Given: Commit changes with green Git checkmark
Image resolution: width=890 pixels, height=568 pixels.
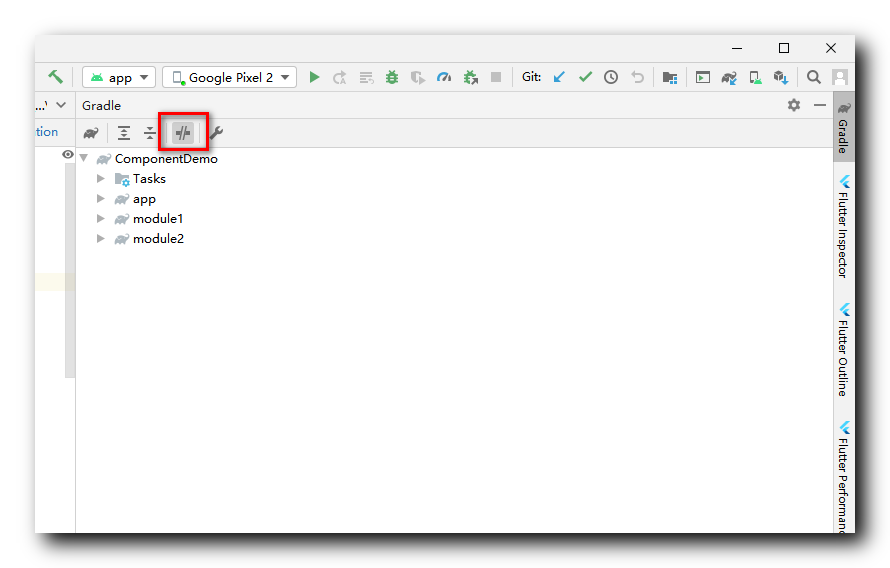Looking at the screenshot, I should click(585, 77).
